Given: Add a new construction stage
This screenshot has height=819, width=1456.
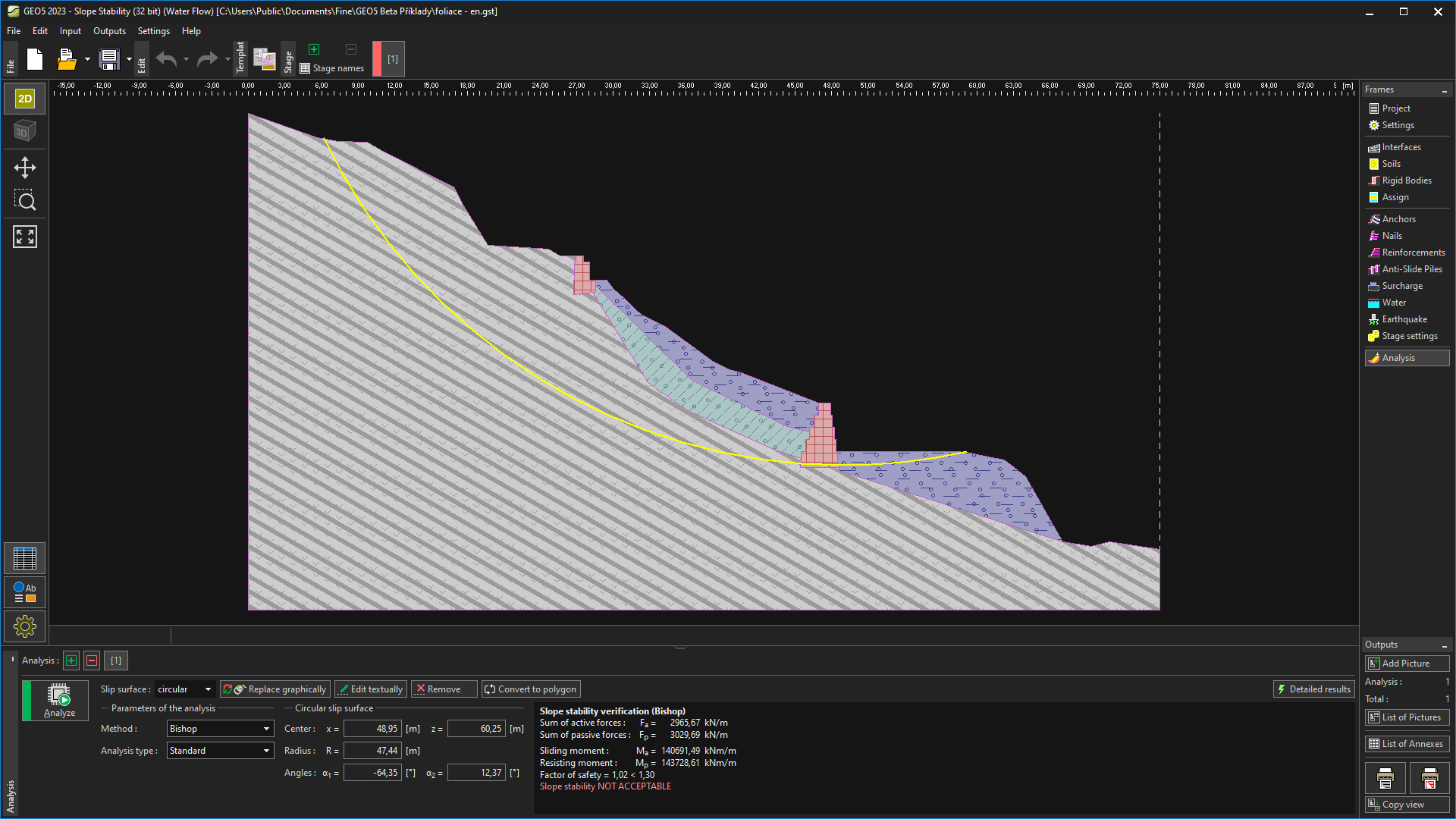Looking at the screenshot, I should (314, 49).
